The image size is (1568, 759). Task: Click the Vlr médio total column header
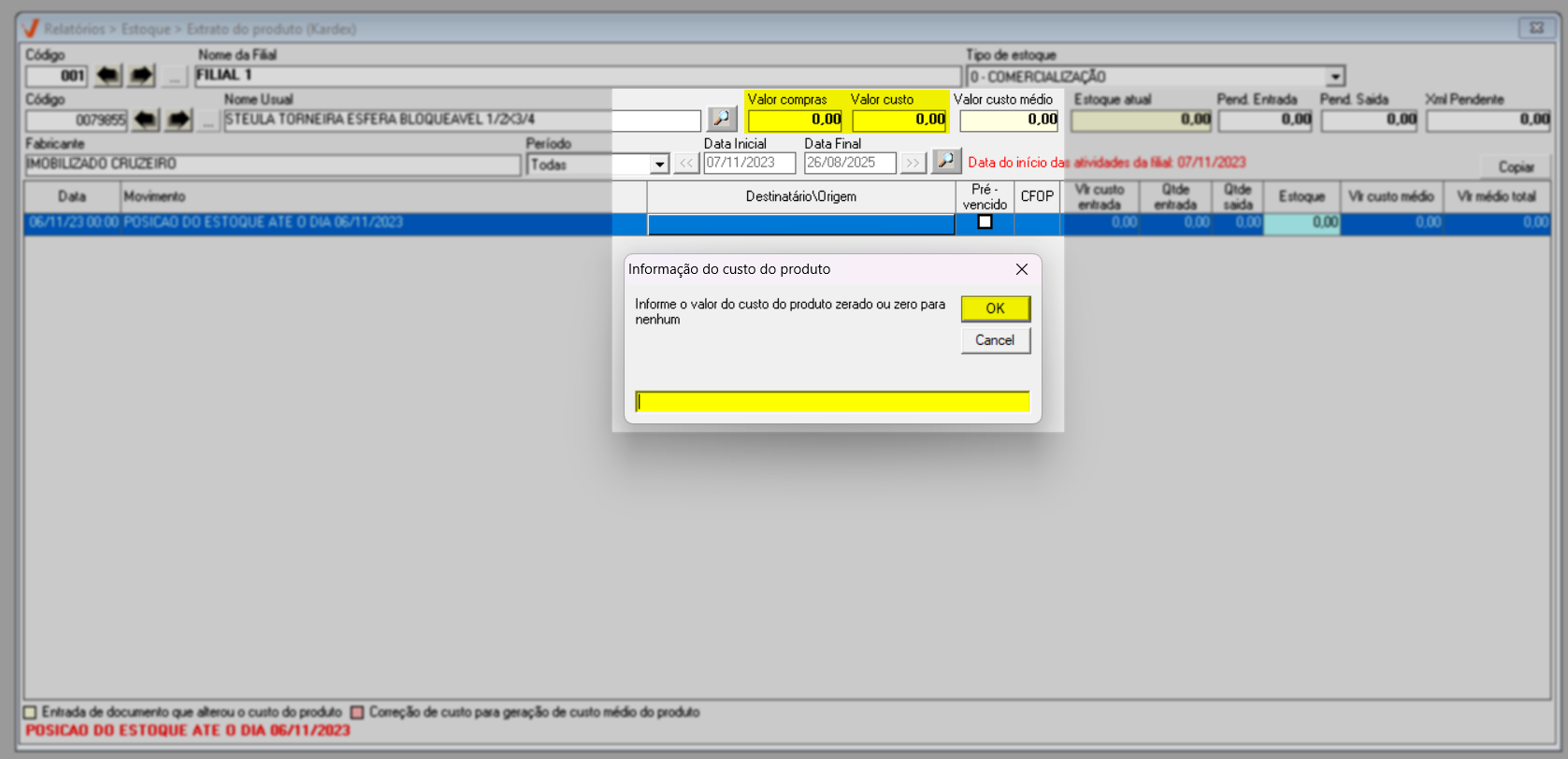point(1497,196)
